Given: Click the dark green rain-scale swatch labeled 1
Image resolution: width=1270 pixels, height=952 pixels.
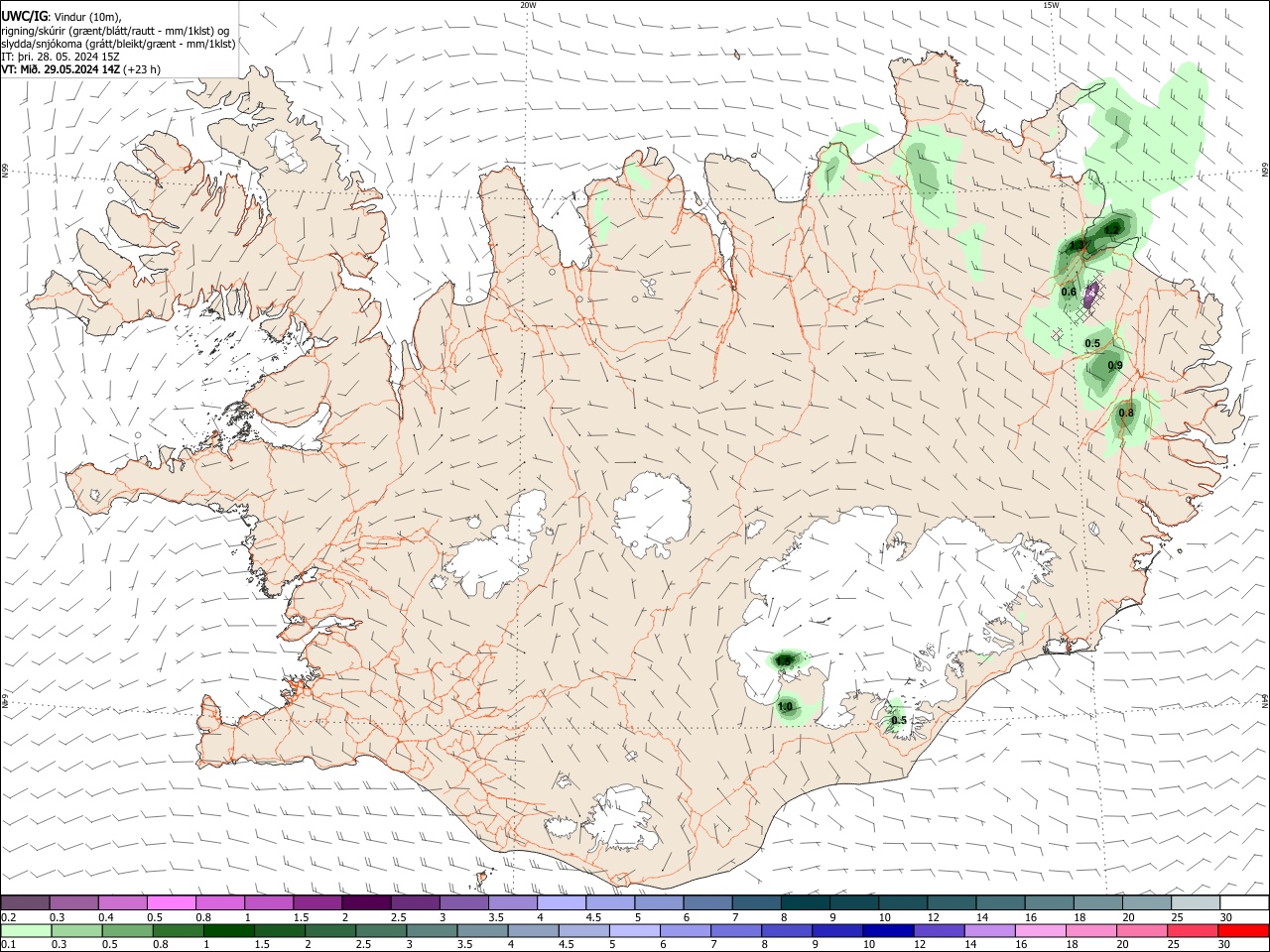Looking at the screenshot, I should pos(228,931).
